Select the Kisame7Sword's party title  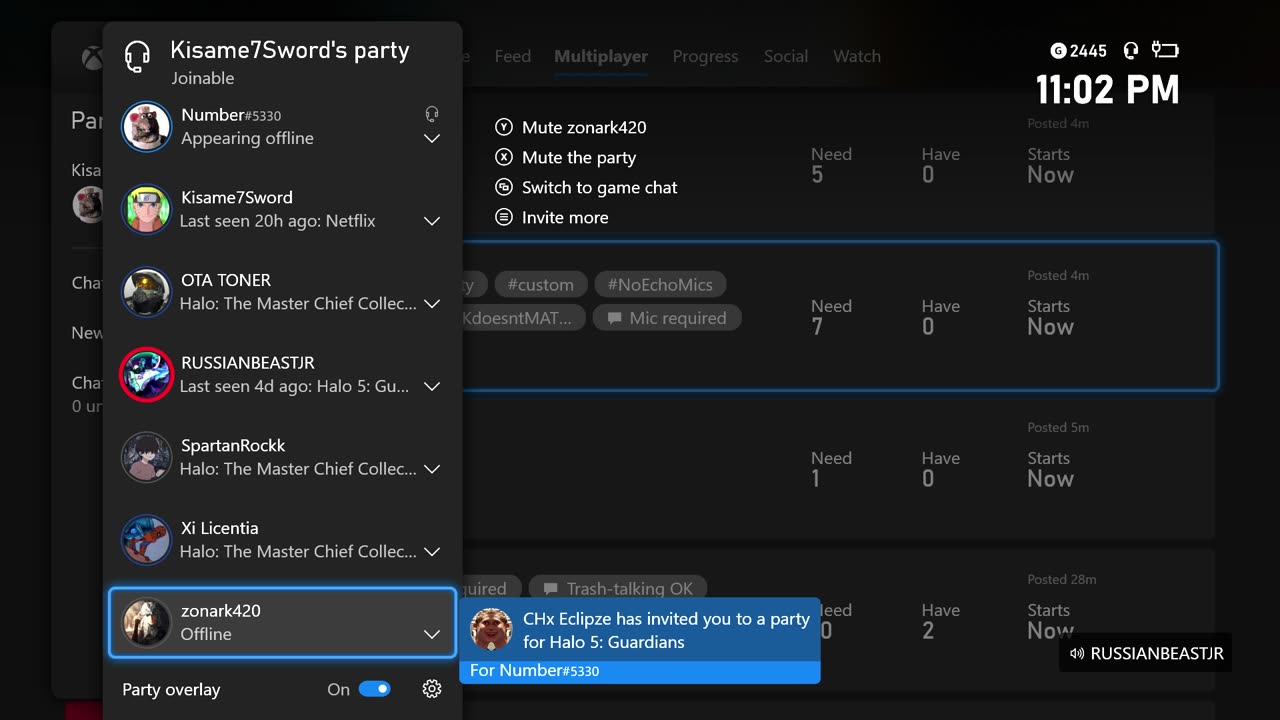[x=290, y=50]
